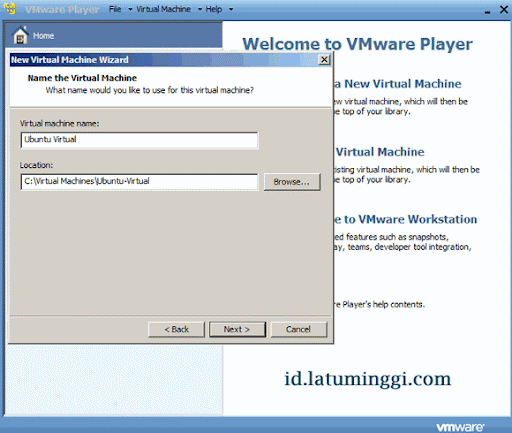Click the Open a Virtual Machine heading link

[380, 152]
